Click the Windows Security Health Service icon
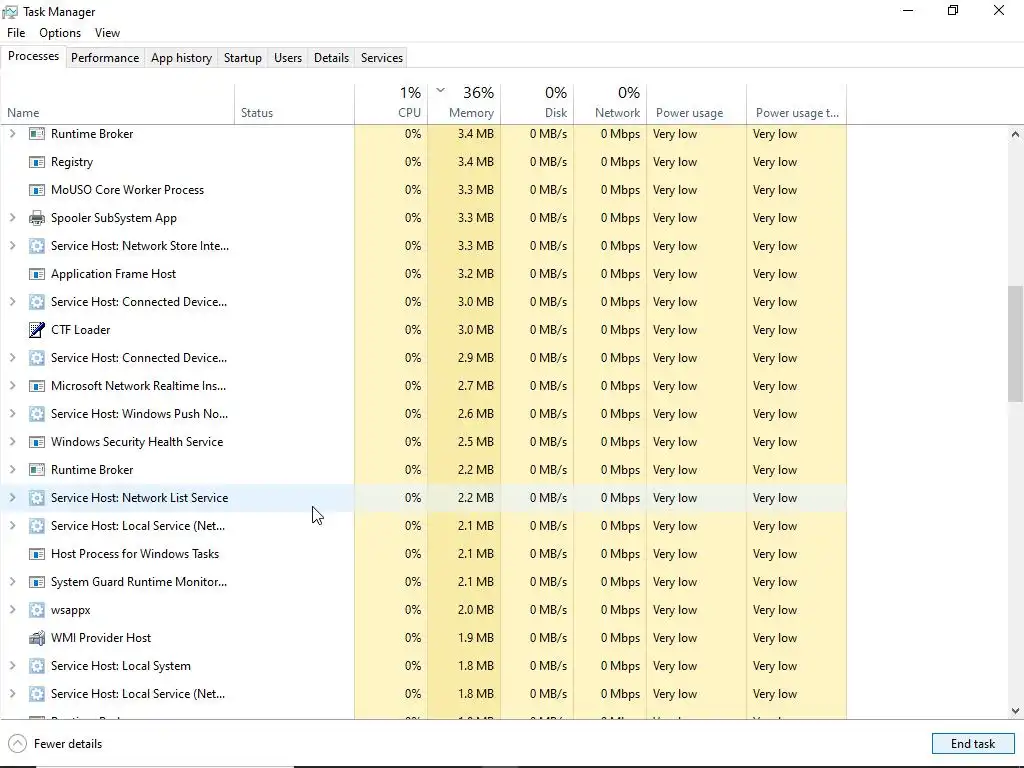The width and height of the screenshot is (1024, 768). 37,442
